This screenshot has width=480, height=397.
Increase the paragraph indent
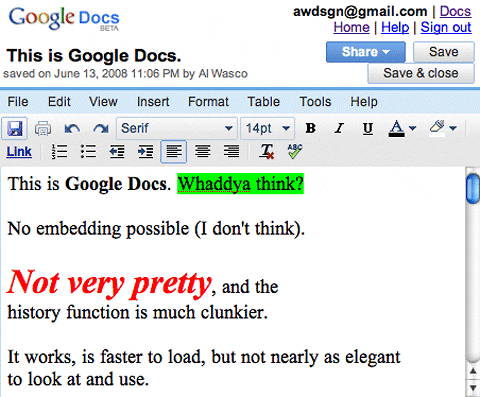pyautogui.click(x=146, y=152)
